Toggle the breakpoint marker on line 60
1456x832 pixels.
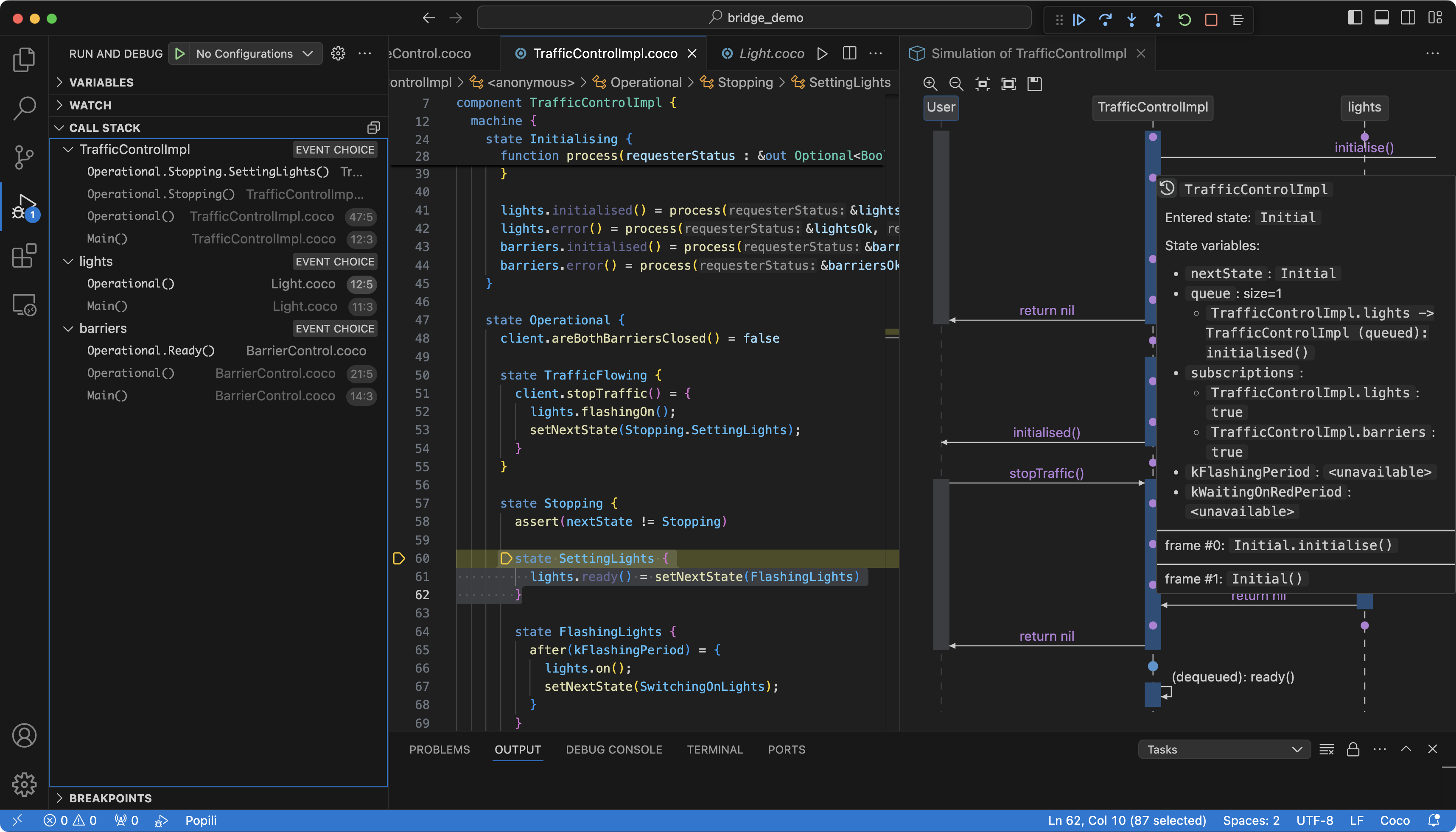coord(399,558)
